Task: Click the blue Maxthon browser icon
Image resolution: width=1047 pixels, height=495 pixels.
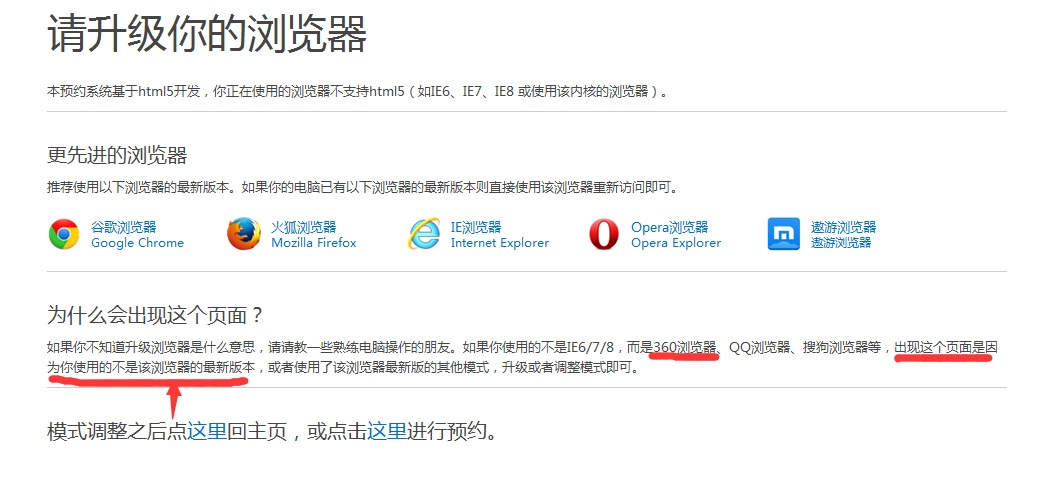Action: pyautogui.click(x=784, y=234)
